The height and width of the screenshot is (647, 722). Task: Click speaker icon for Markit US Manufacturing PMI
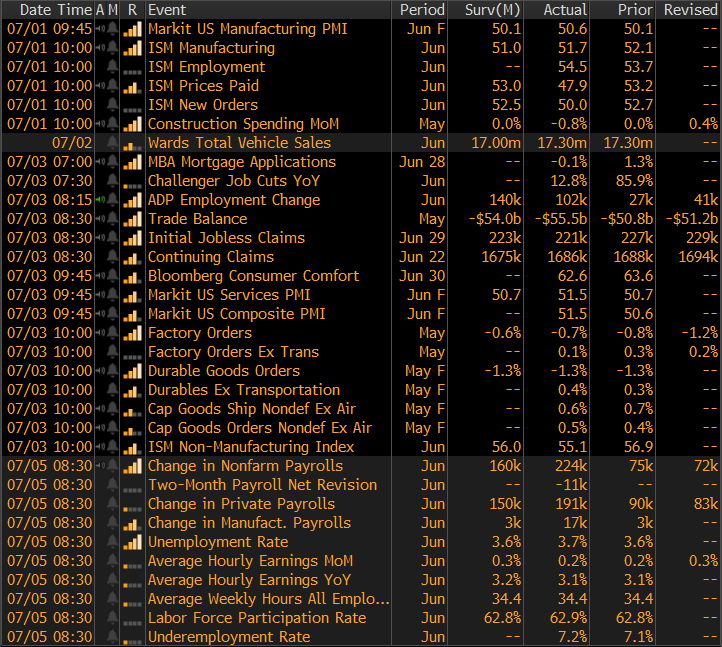point(101,29)
